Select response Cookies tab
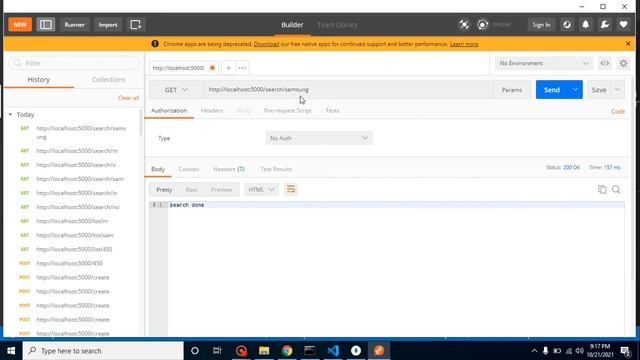This screenshot has height=360, width=640. [x=189, y=169]
